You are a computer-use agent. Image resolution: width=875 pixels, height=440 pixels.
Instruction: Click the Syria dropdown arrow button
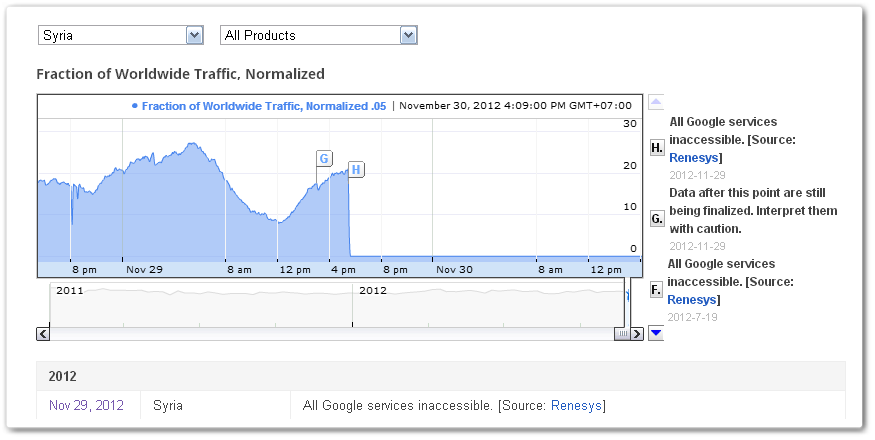pyautogui.click(x=194, y=35)
